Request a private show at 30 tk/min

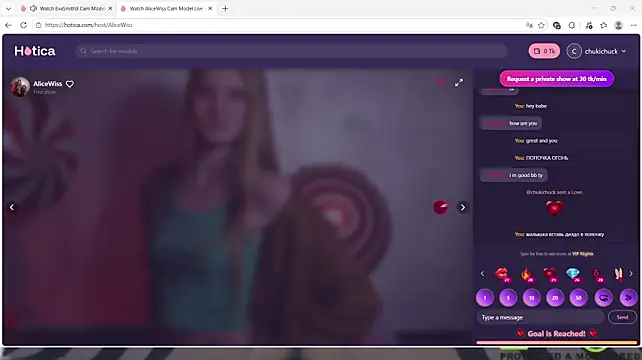pyautogui.click(x=556, y=79)
